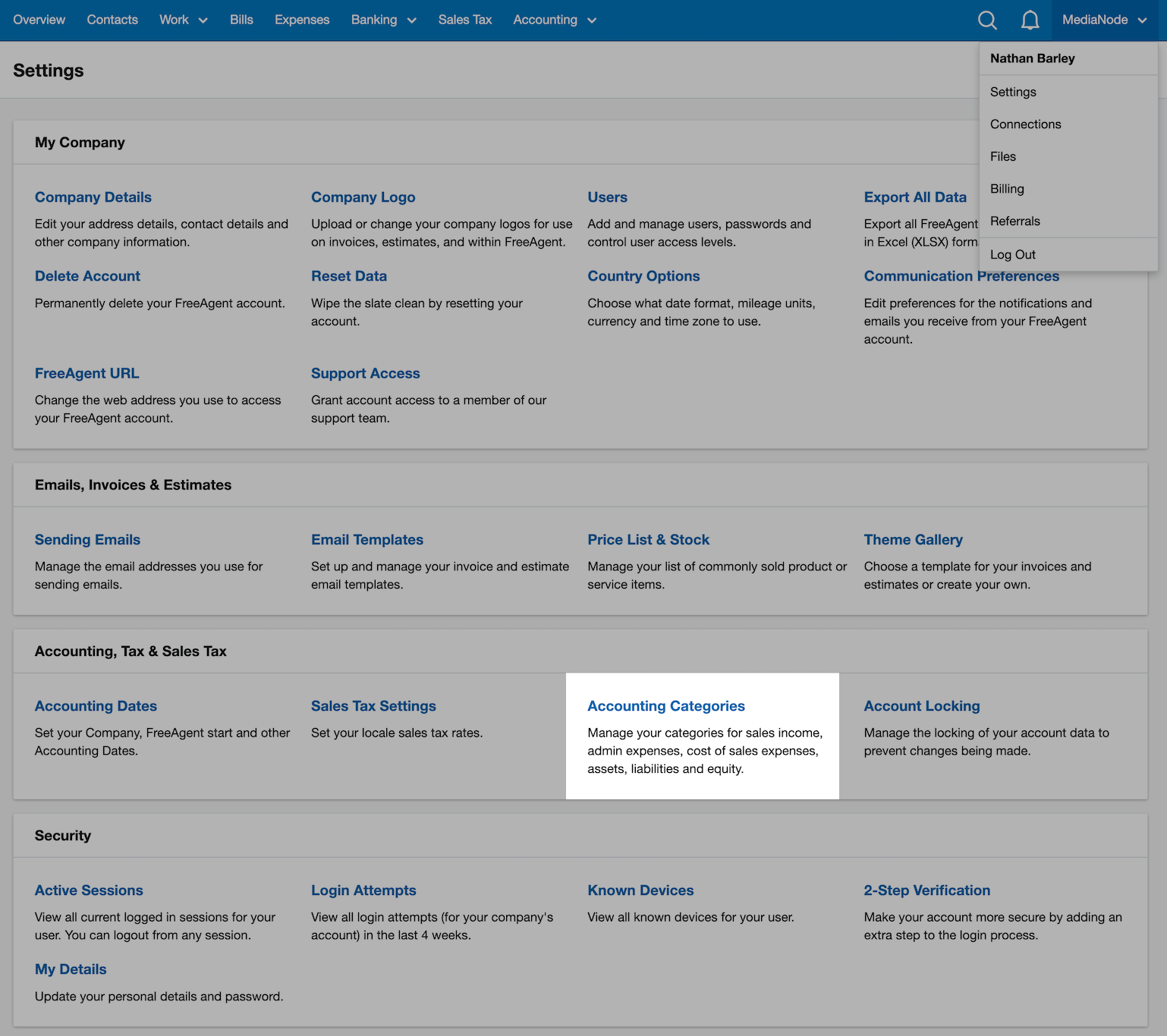Open the Export All Data page
The width and height of the screenshot is (1167, 1036).
(x=915, y=196)
